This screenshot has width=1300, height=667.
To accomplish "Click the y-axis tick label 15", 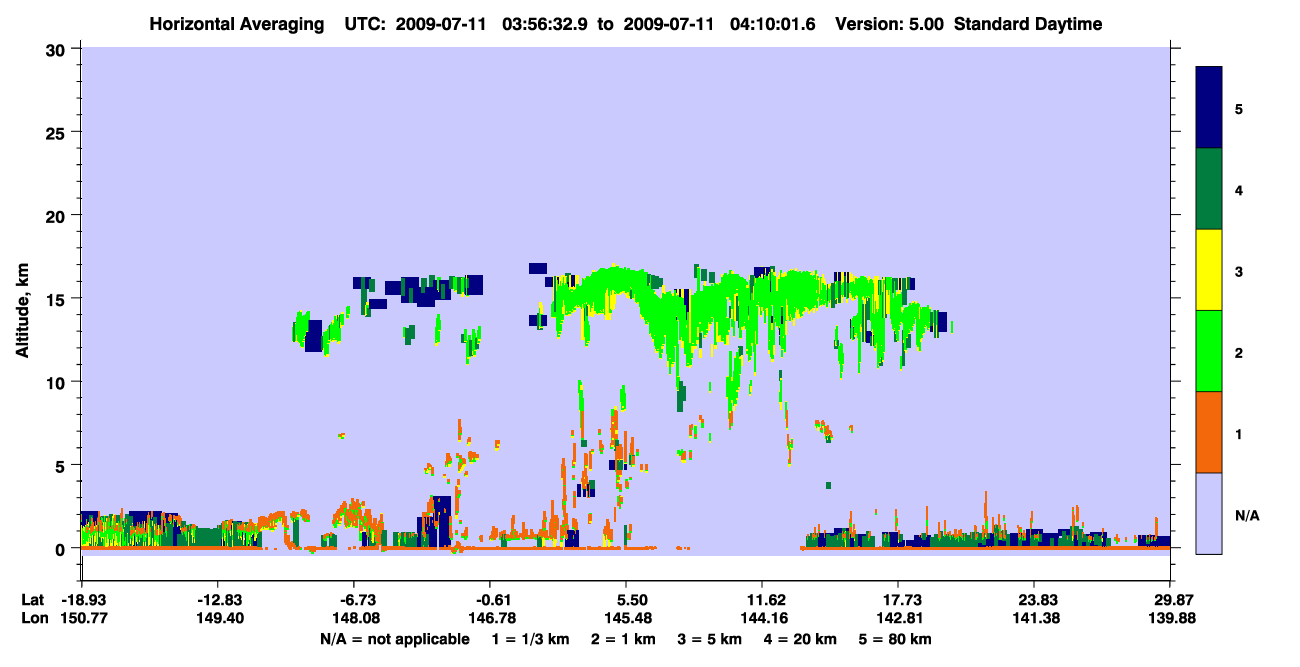I will pyautogui.click(x=58, y=299).
